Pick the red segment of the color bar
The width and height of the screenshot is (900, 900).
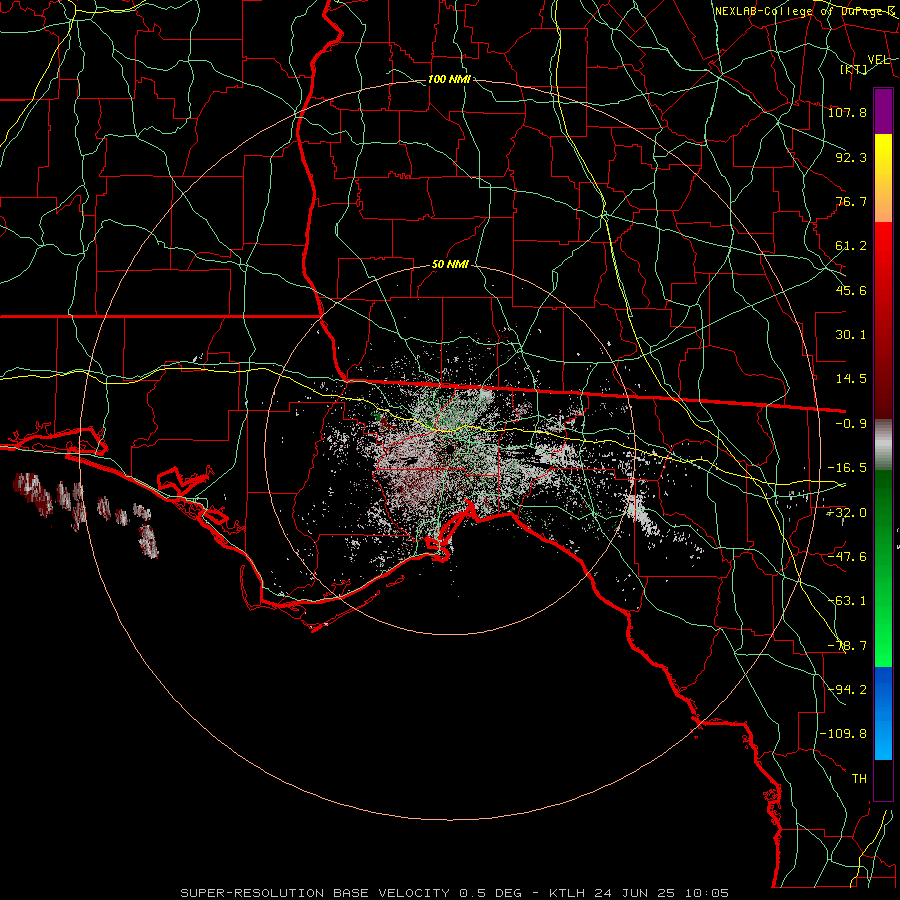[883, 320]
